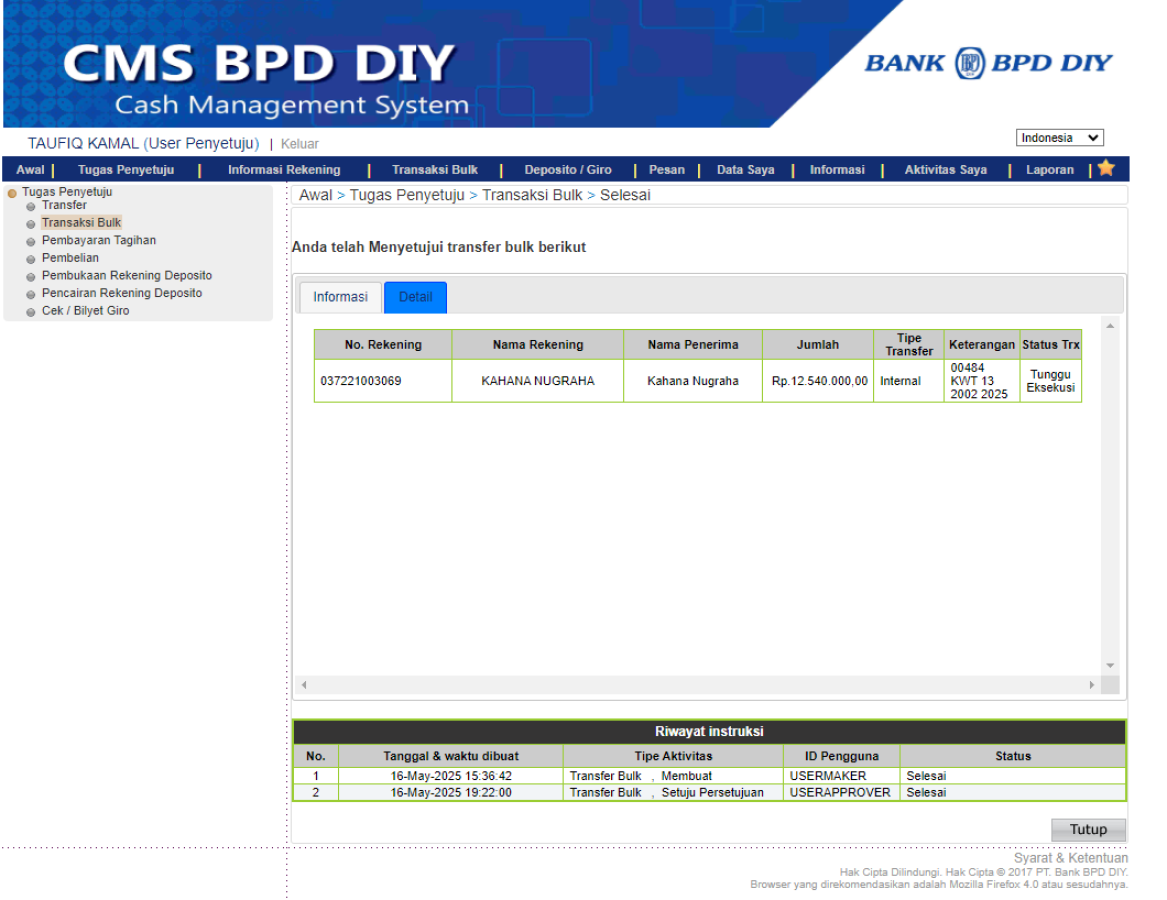Select Pembelian in the sidebar
Image resolution: width=1167 pixels, height=900 pixels.
point(70,258)
